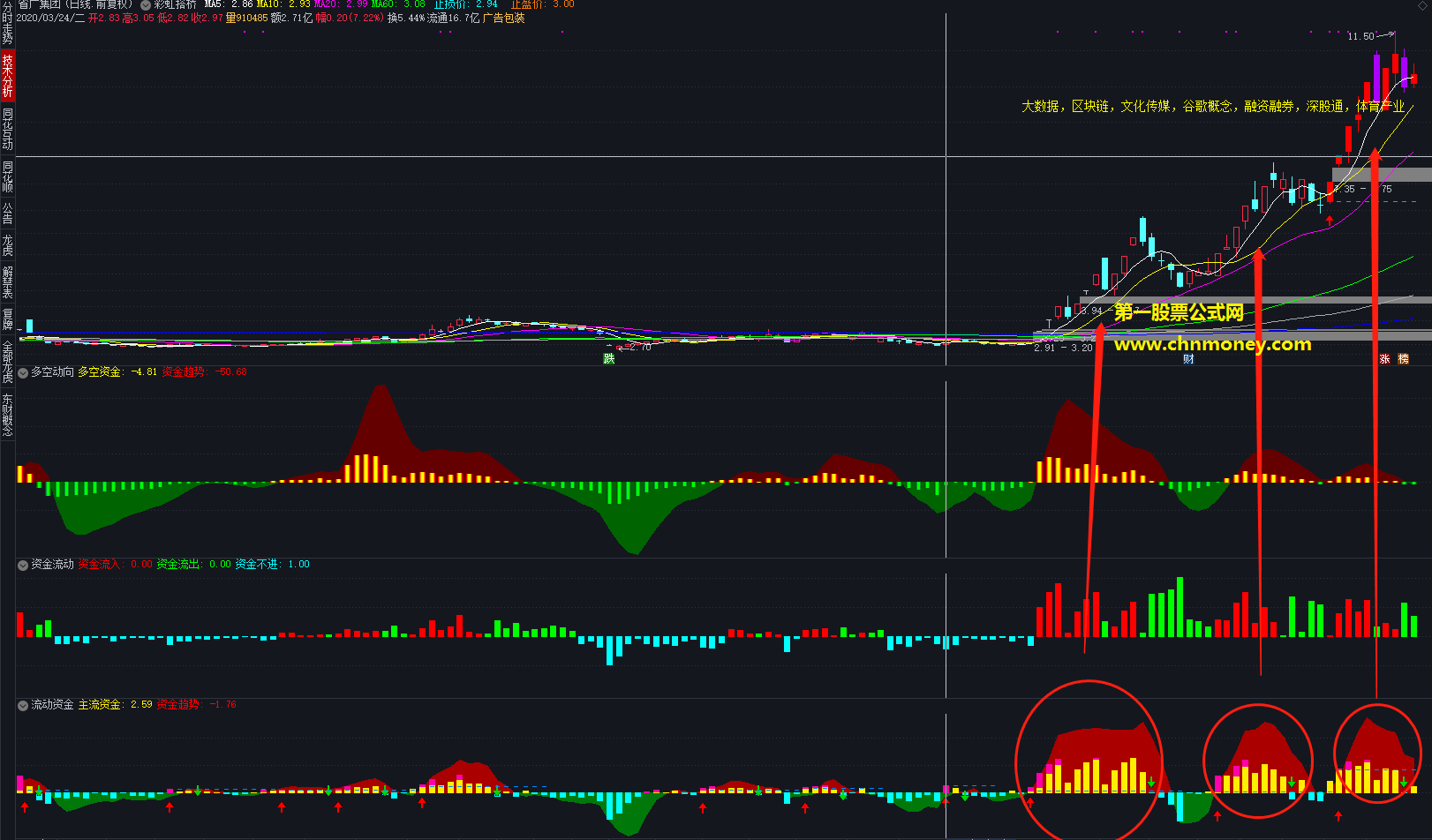Click the 资金流动 panel title
Viewport: 1432px width, 840px height.
click(53, 565)
